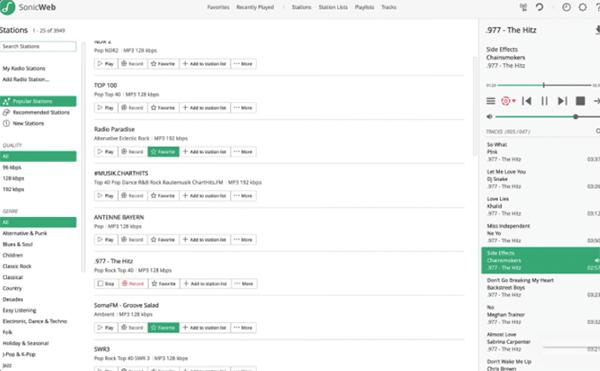This screenshot has height=371, width=600.
Task: Open the Favorites tab
Action: (218, 7)
